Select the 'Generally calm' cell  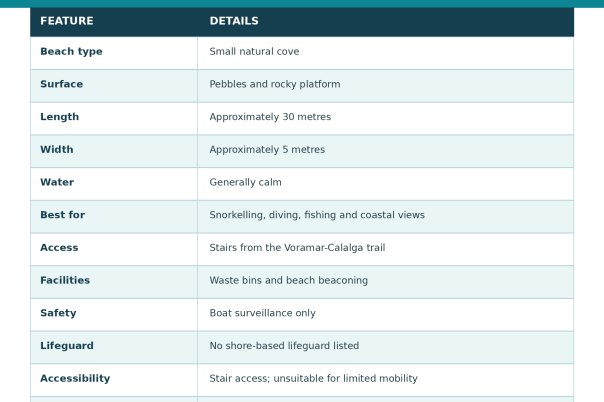245,183
